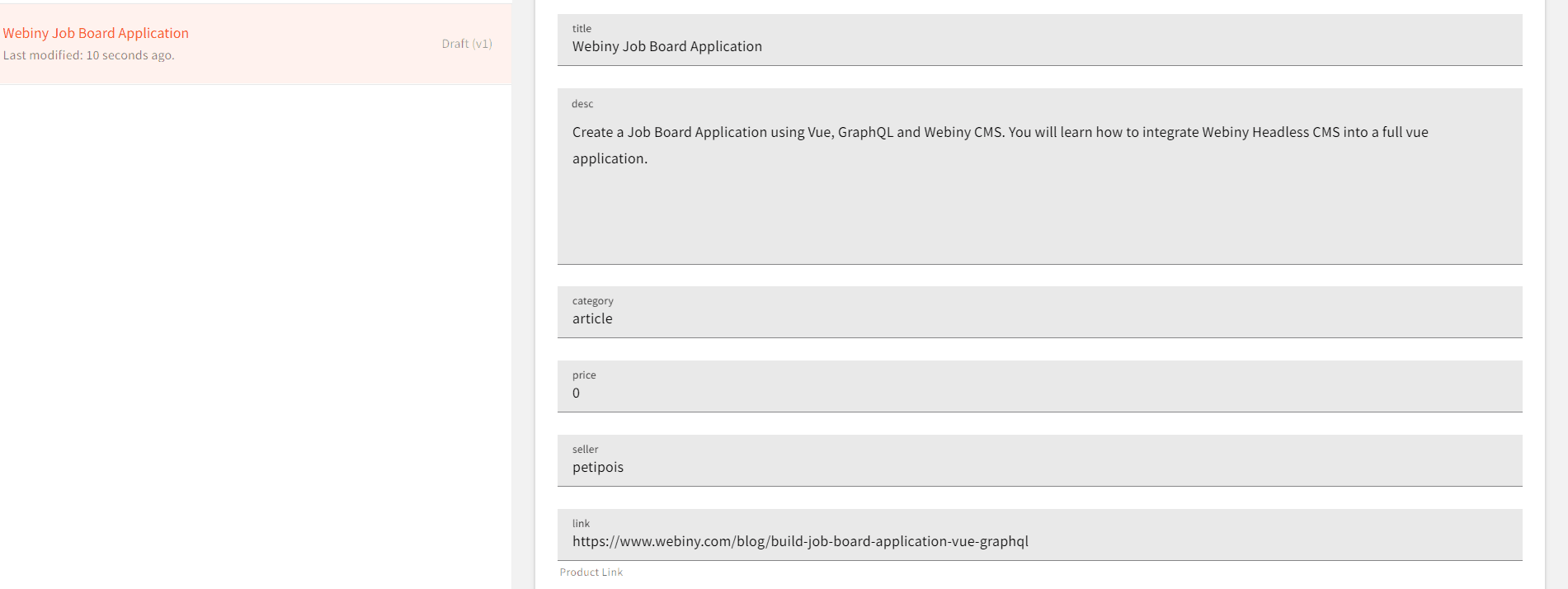Click the title field label
Image resolution: width=1568 pixels, height=589 pixels.
click(x=582, y=28)
